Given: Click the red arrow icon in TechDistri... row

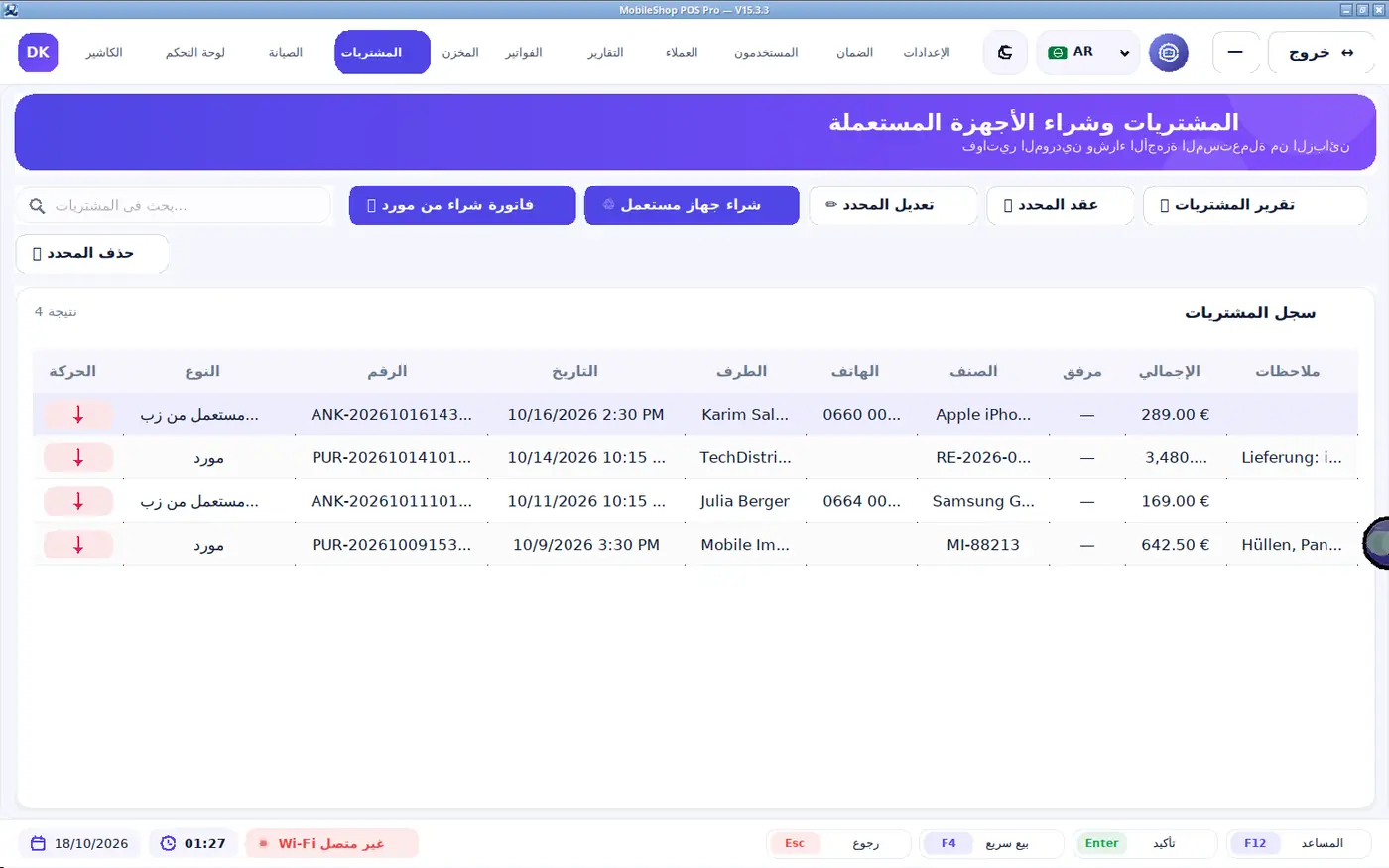Looking at the screenshot, I should pyautogui.click(x=78, y=458).
